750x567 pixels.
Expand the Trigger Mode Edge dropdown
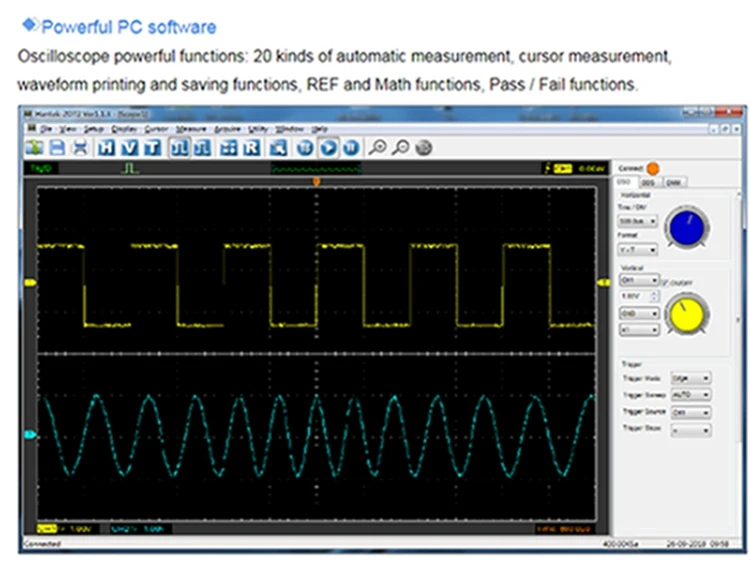click(x=692, y=379)
